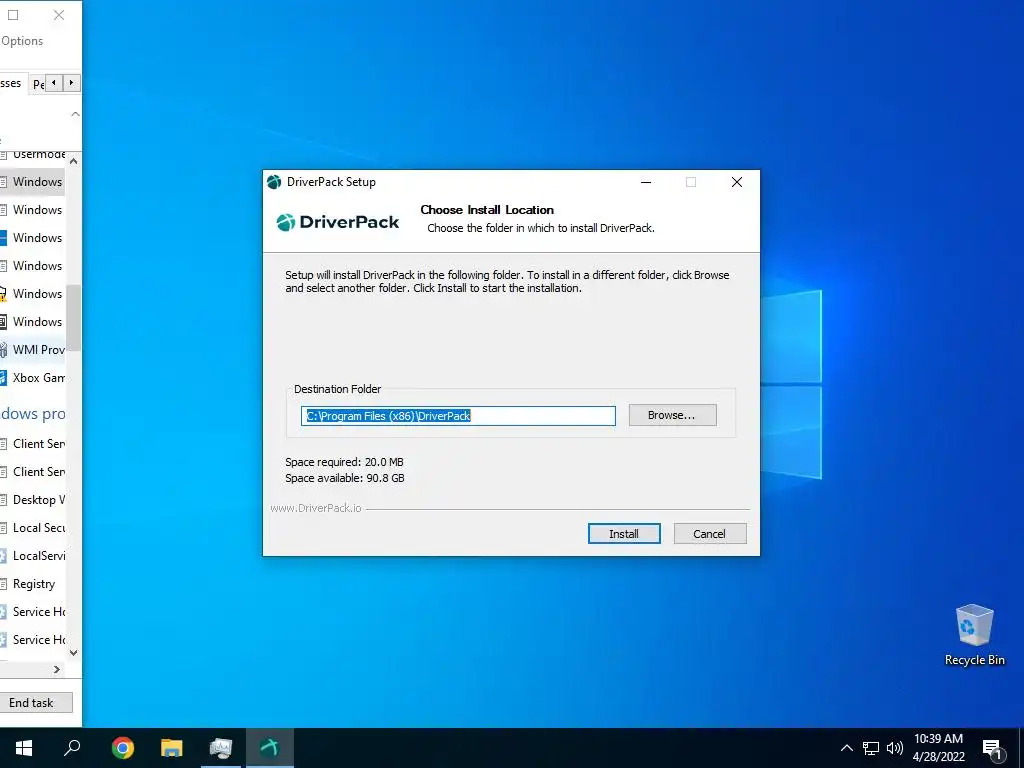Screen dimensions: 1024x768
Task: Click the WMI Prov row icon
Action: tap(3, 349)
